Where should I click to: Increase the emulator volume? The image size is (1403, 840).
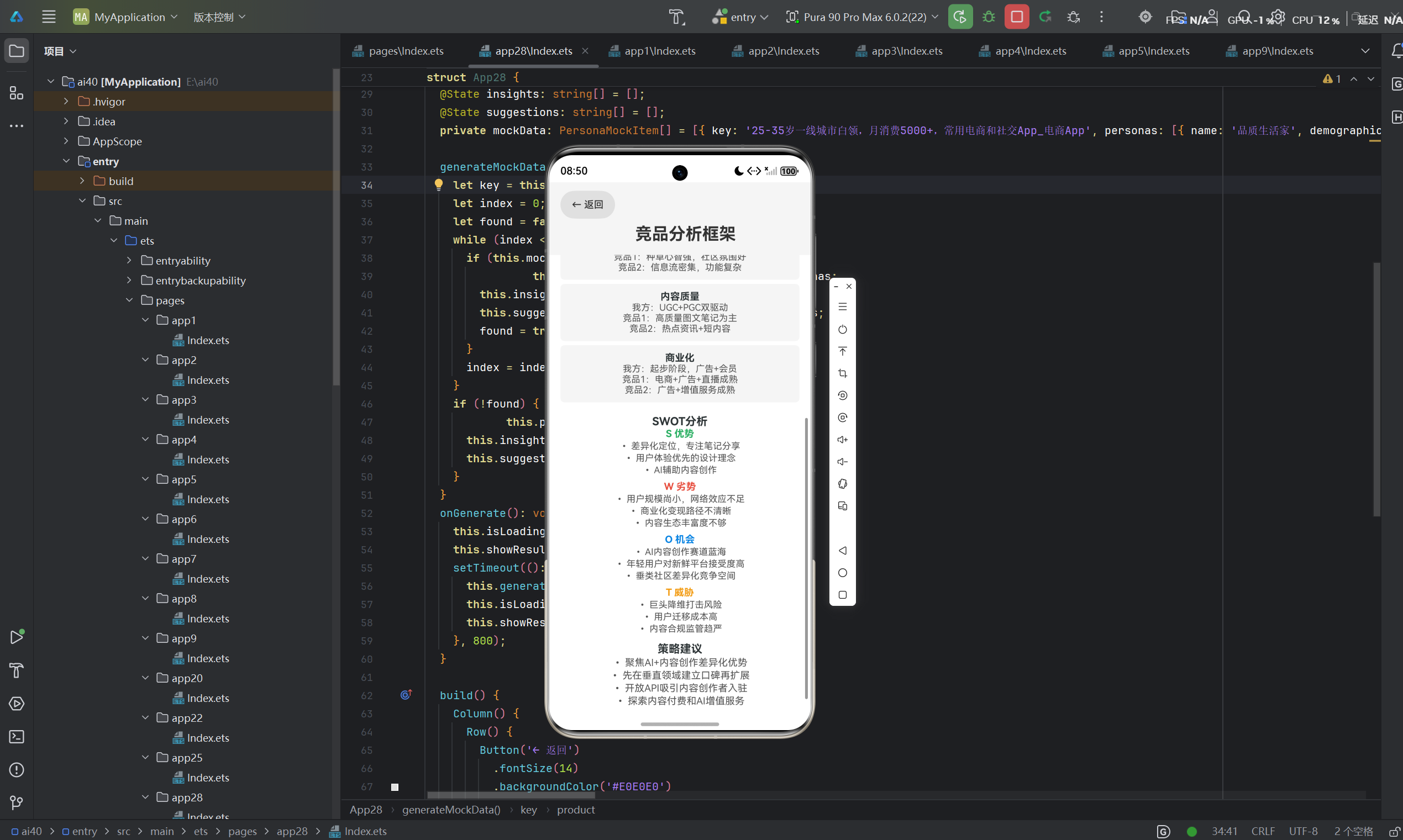point(843,439)
